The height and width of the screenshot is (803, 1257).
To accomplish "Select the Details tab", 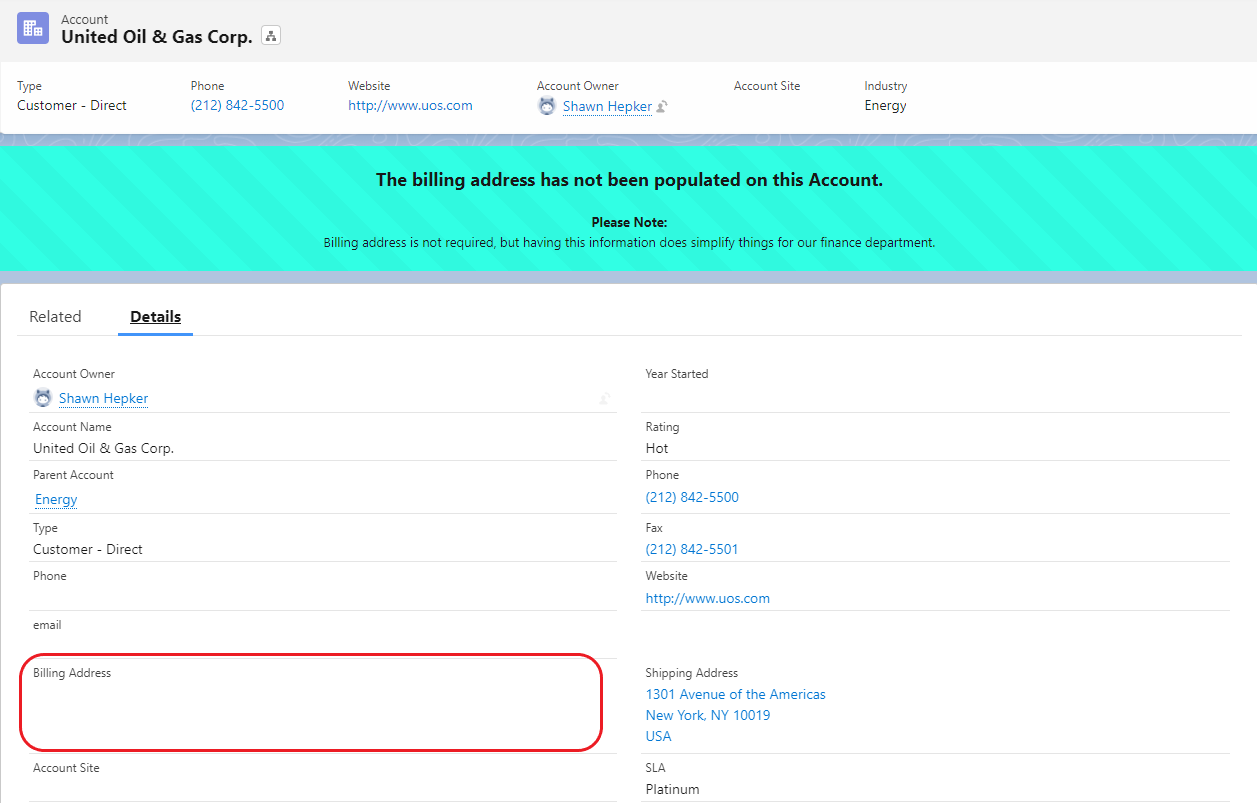I will [155, 316].
